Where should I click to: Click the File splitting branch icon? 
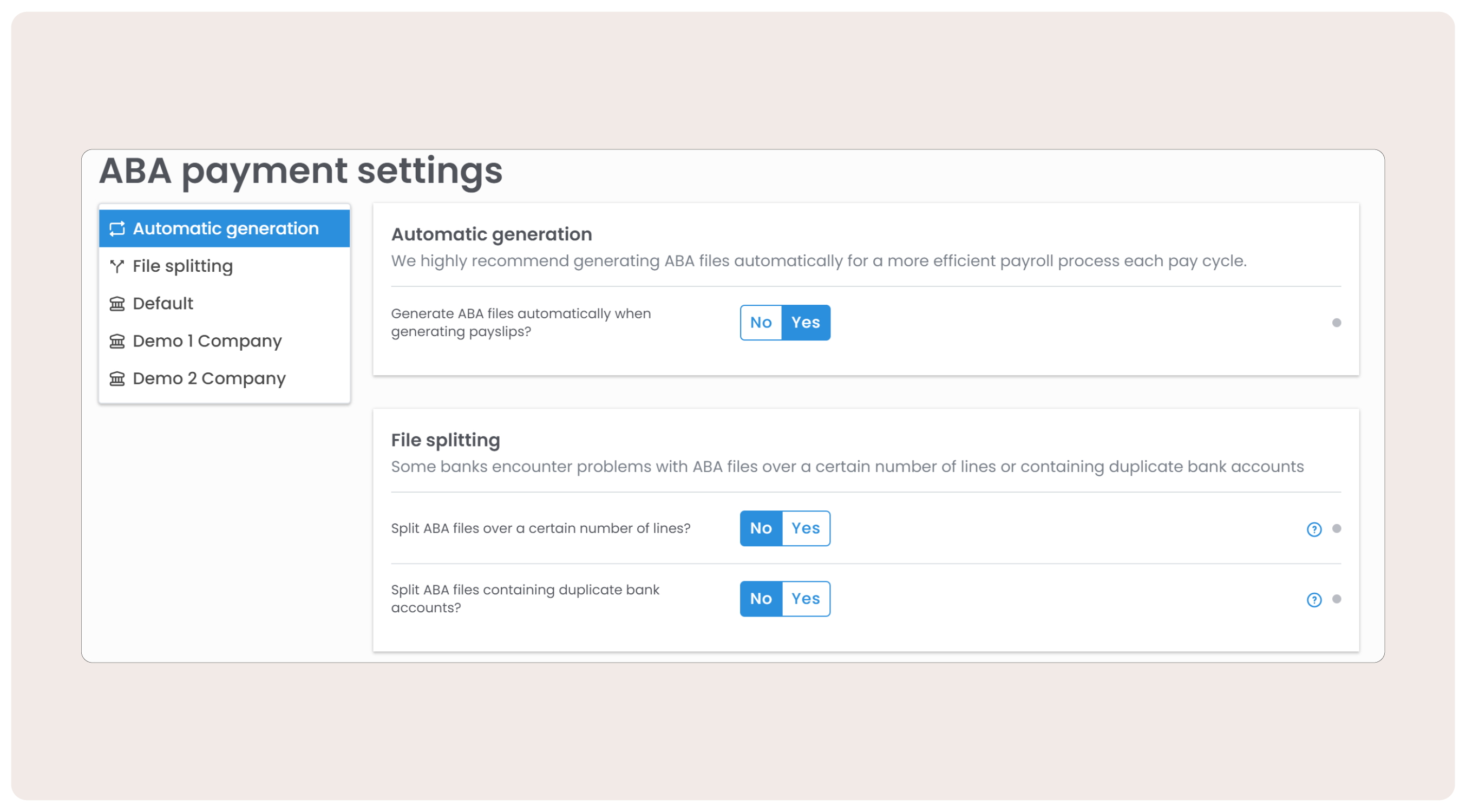pyautogui.click(x=117, y=266)
